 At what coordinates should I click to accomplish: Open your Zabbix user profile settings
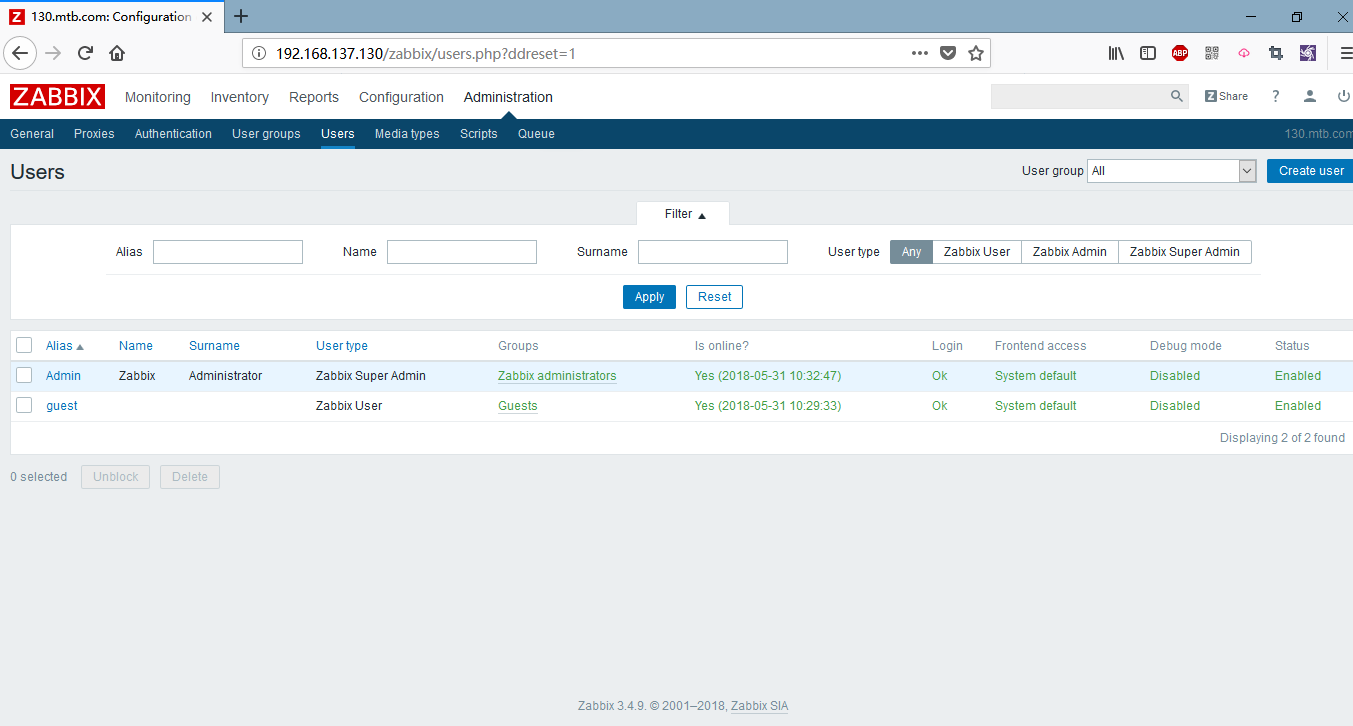[1310, 96]
